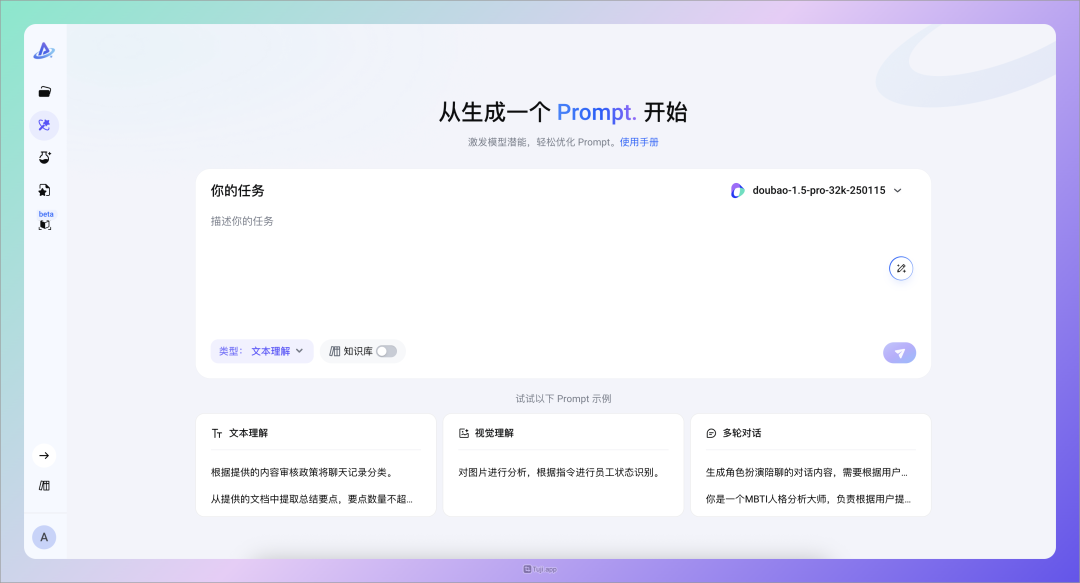The image size is (1080, 583).
Task: Select example 对图片进行分析，根据指令进行员工状态识别
Action: pyautogui.click(x=561, y=473)
